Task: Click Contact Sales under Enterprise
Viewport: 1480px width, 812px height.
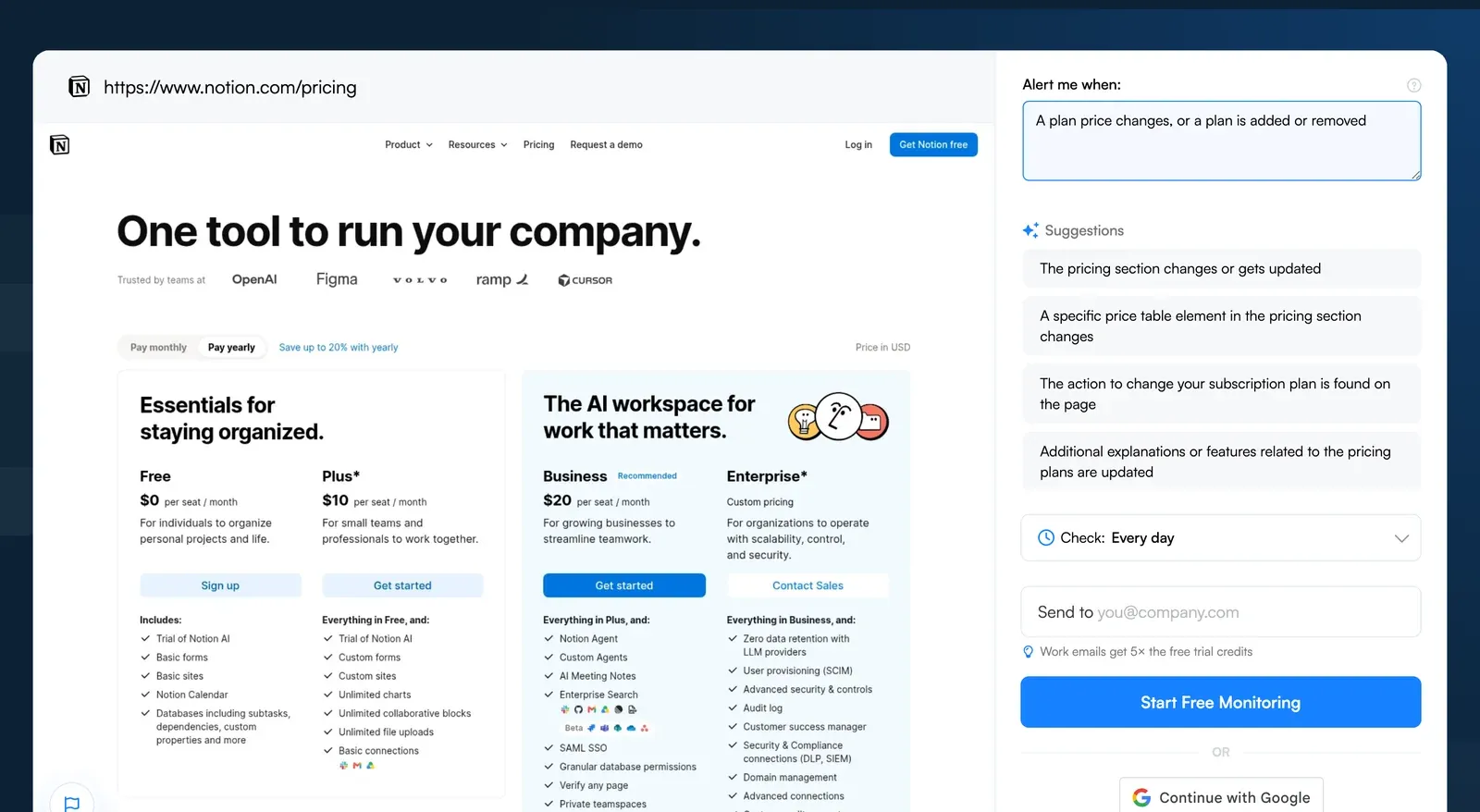Action: pyautogui.click(x=808, y=585)
